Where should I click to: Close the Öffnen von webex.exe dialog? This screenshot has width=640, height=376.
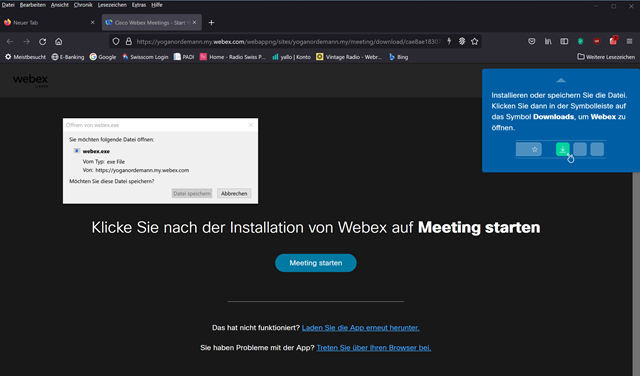pos(251,125)
